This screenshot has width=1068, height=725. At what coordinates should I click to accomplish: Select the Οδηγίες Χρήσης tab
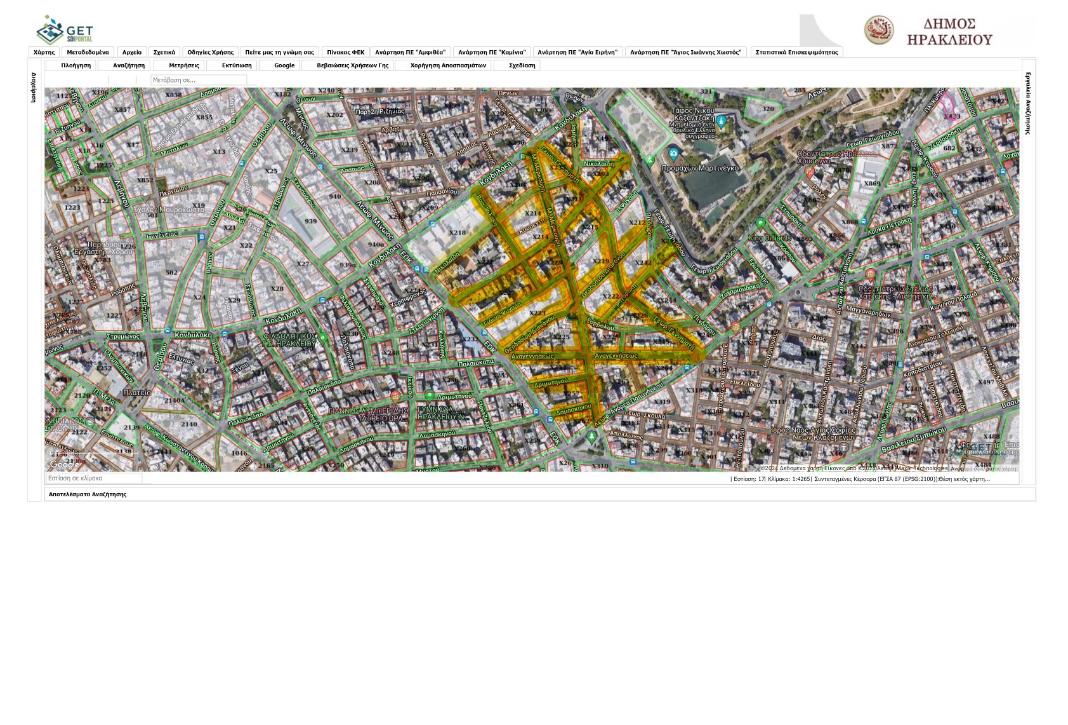click(x=210, y=52)
